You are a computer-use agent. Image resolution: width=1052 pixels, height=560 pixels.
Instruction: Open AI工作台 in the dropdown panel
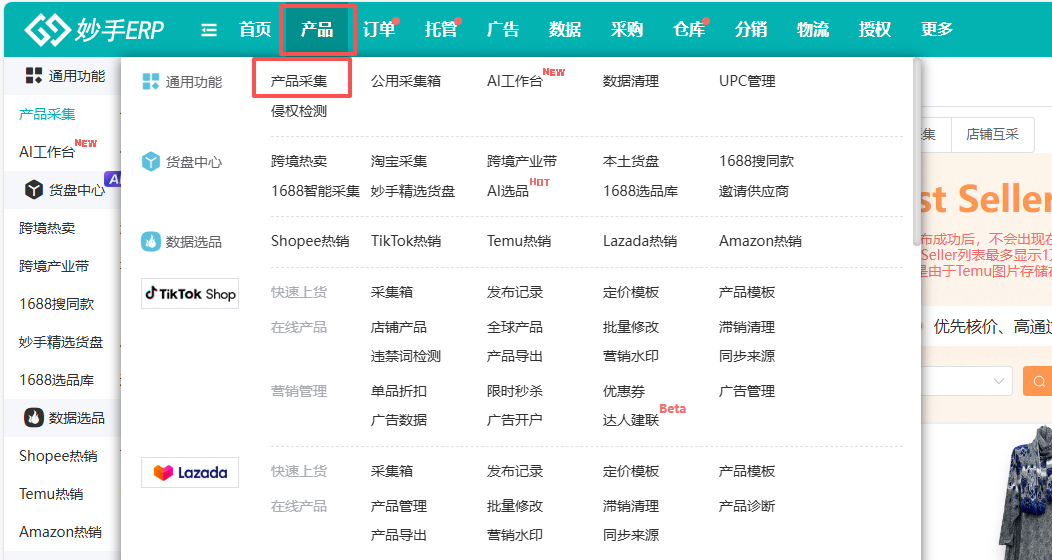(515, 81)
